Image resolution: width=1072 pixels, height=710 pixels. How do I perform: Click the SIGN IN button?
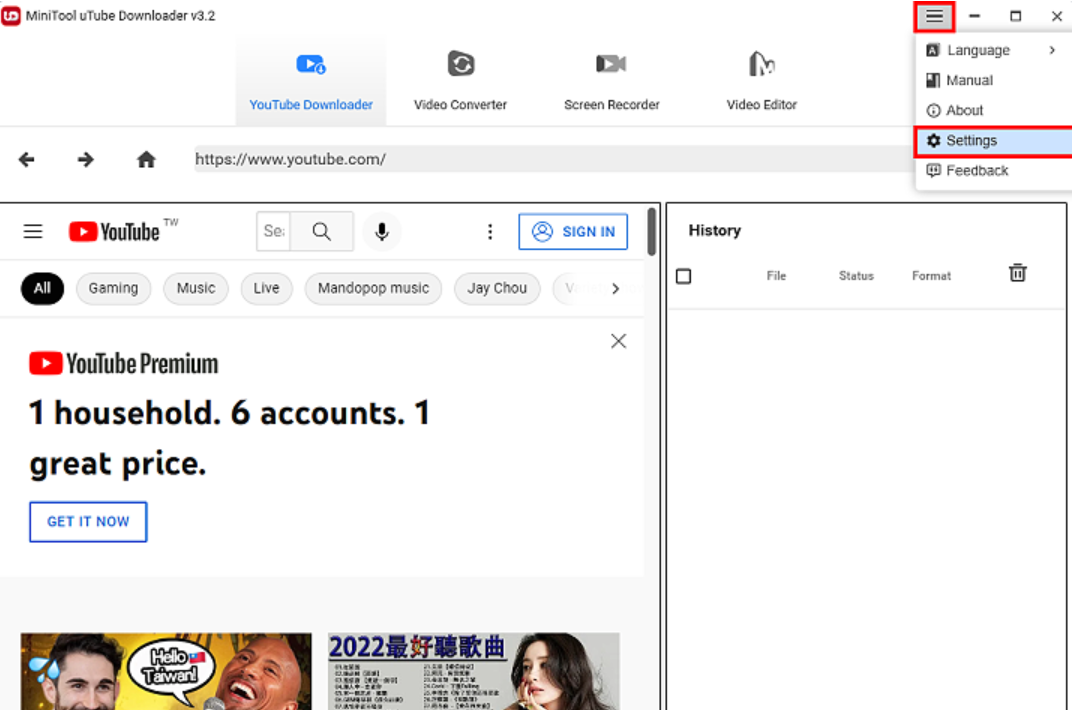pos(573,232)
